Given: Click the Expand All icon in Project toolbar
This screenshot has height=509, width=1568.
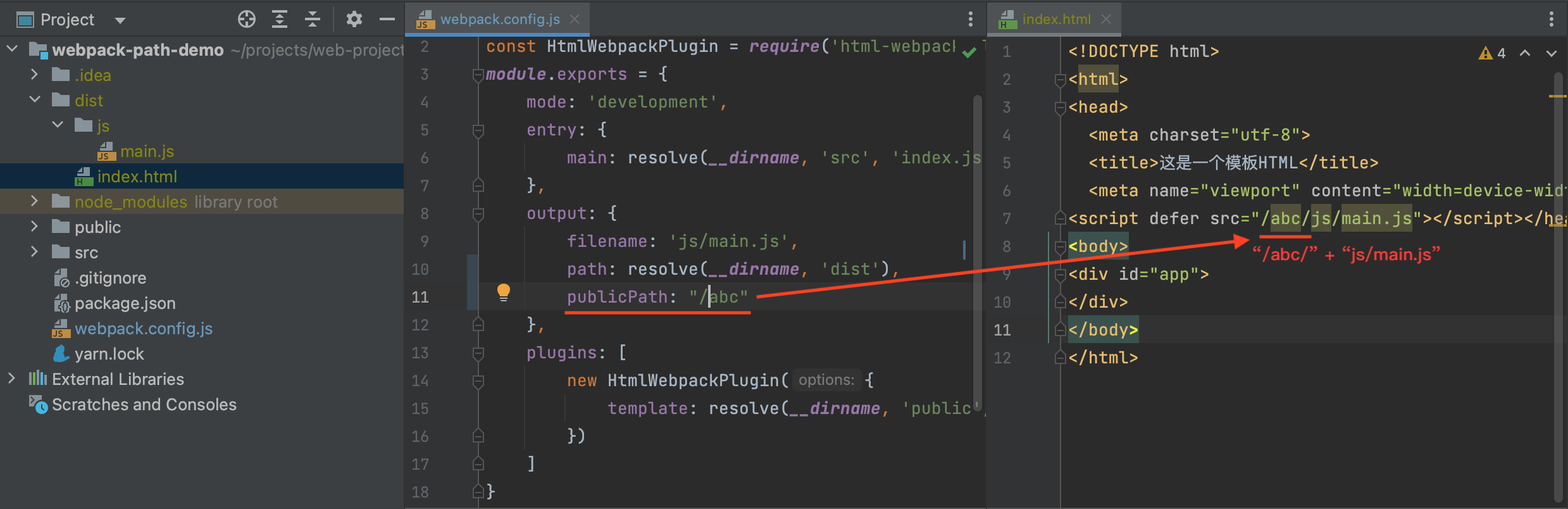Looking at the screenshot, I should tap(280, 20).
